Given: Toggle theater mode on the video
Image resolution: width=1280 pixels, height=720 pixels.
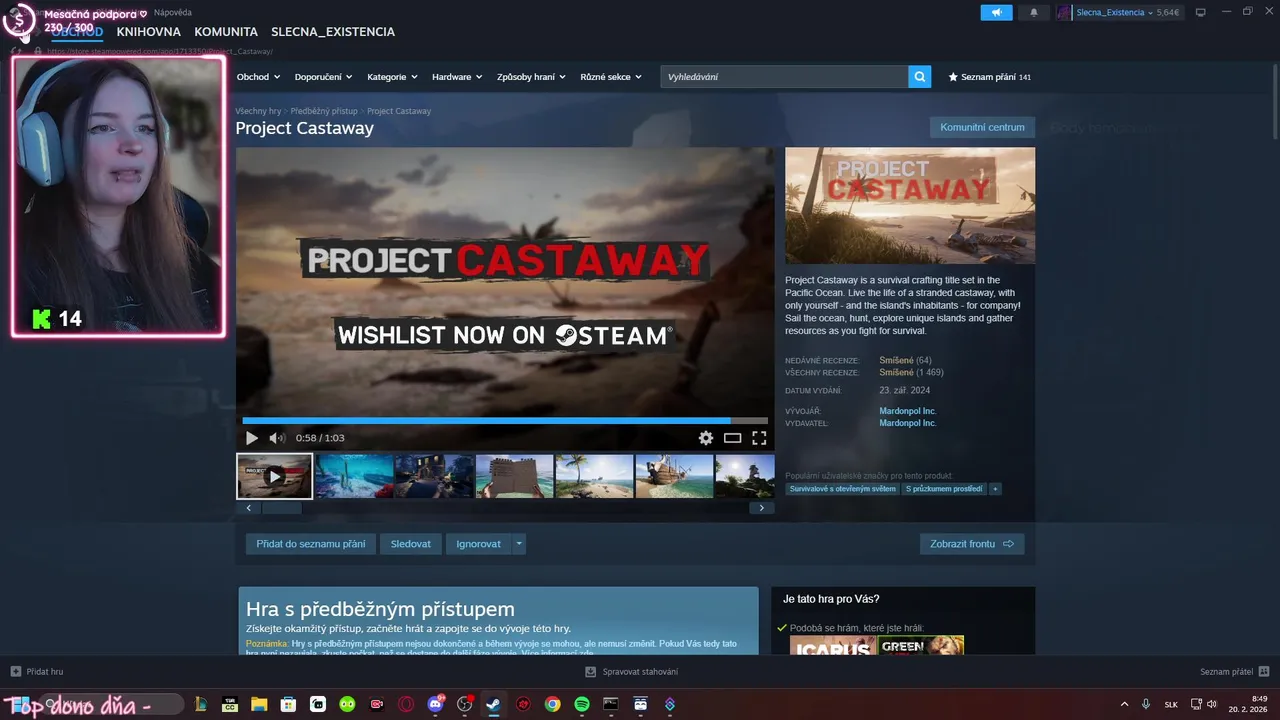Looking at the screenshot, I should pos(732,438).
